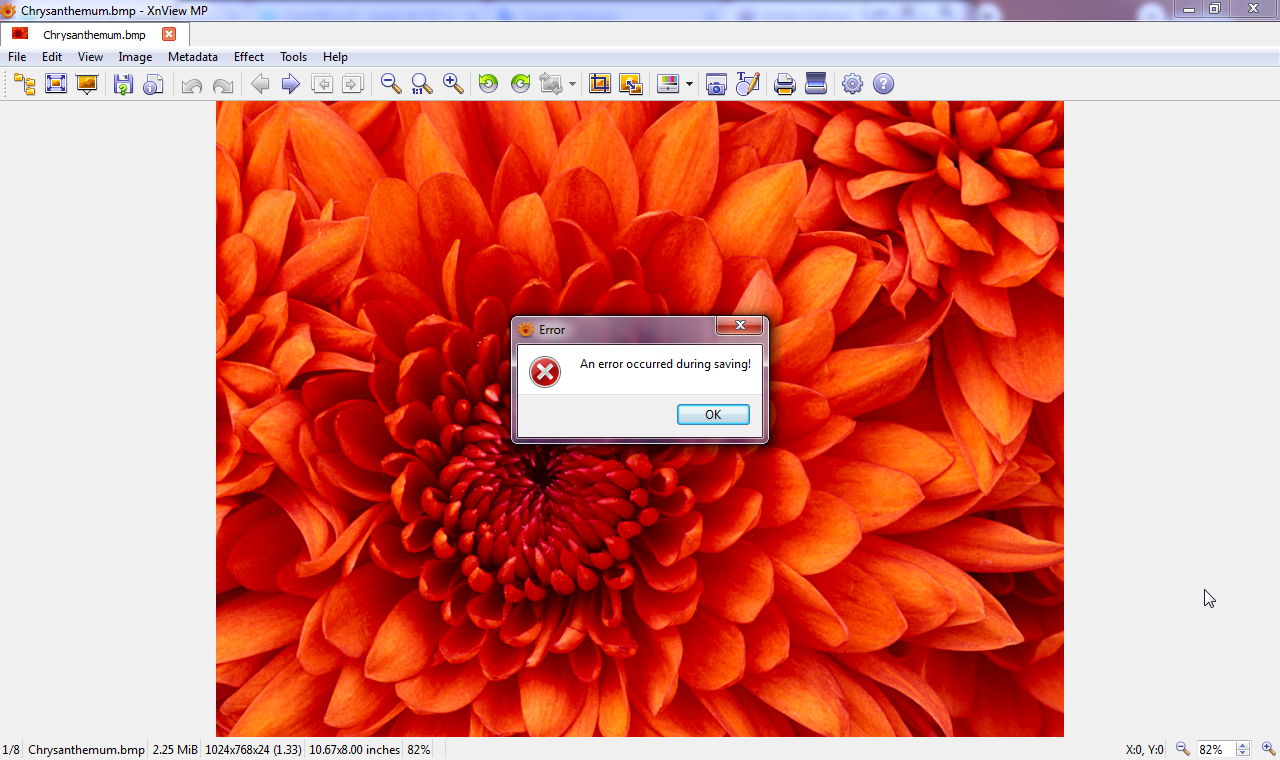Screen dimensions: 1280x760
Task: Open the View menu
Action: point(90,57)
